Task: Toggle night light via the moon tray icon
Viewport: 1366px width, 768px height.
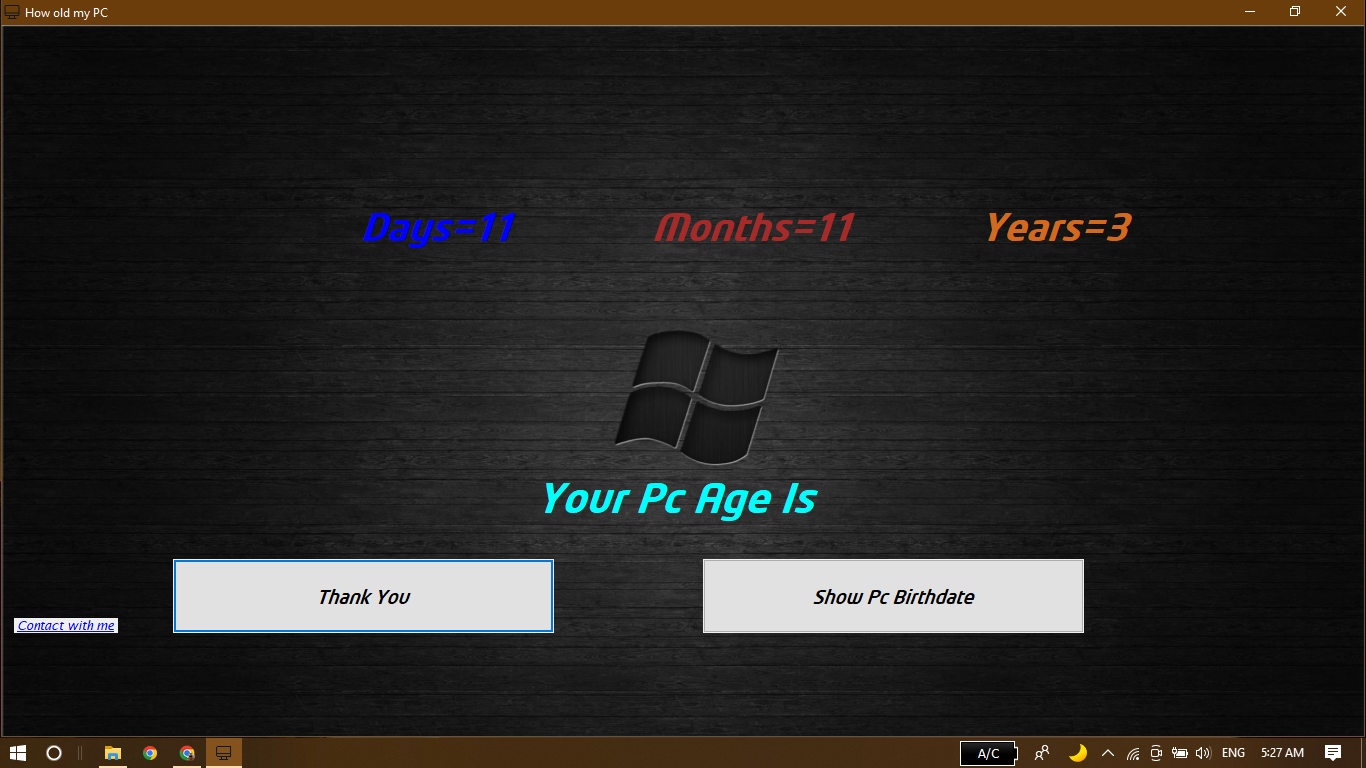Action: 1078,753
